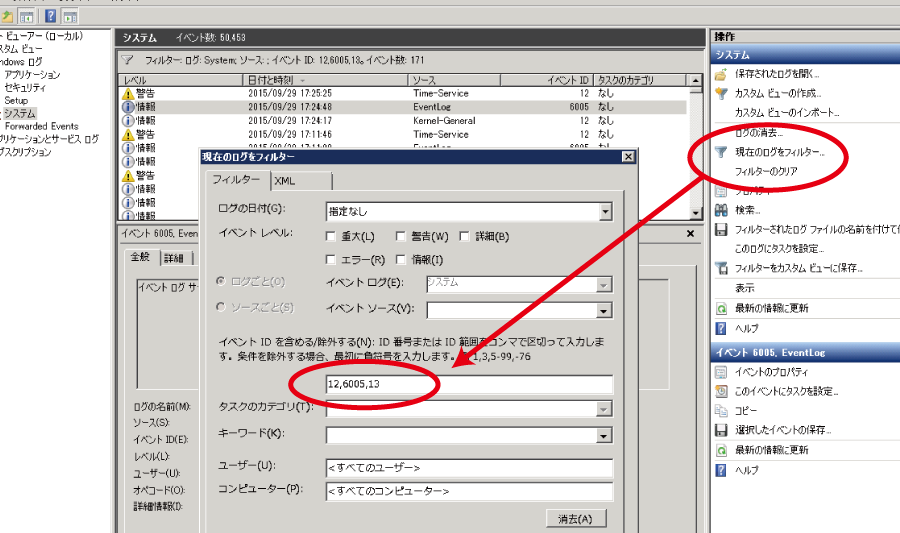Click ログの消去 action link
Image resolution: width=900 pixels, height=533 pixels.
[759, 133]
